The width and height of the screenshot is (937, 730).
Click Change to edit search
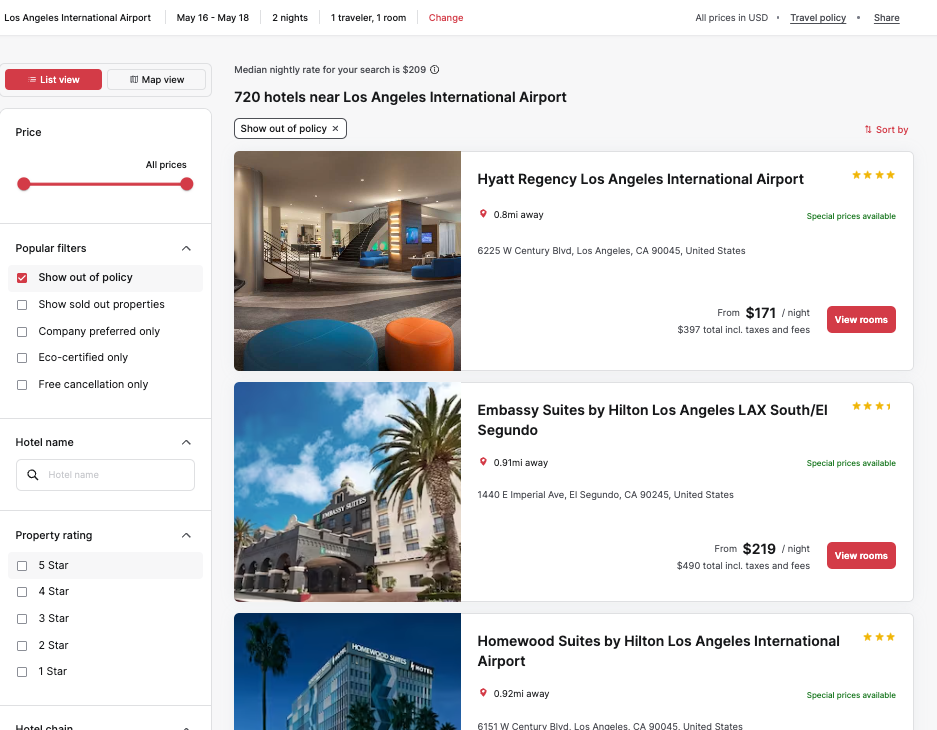tap(446, 18)
